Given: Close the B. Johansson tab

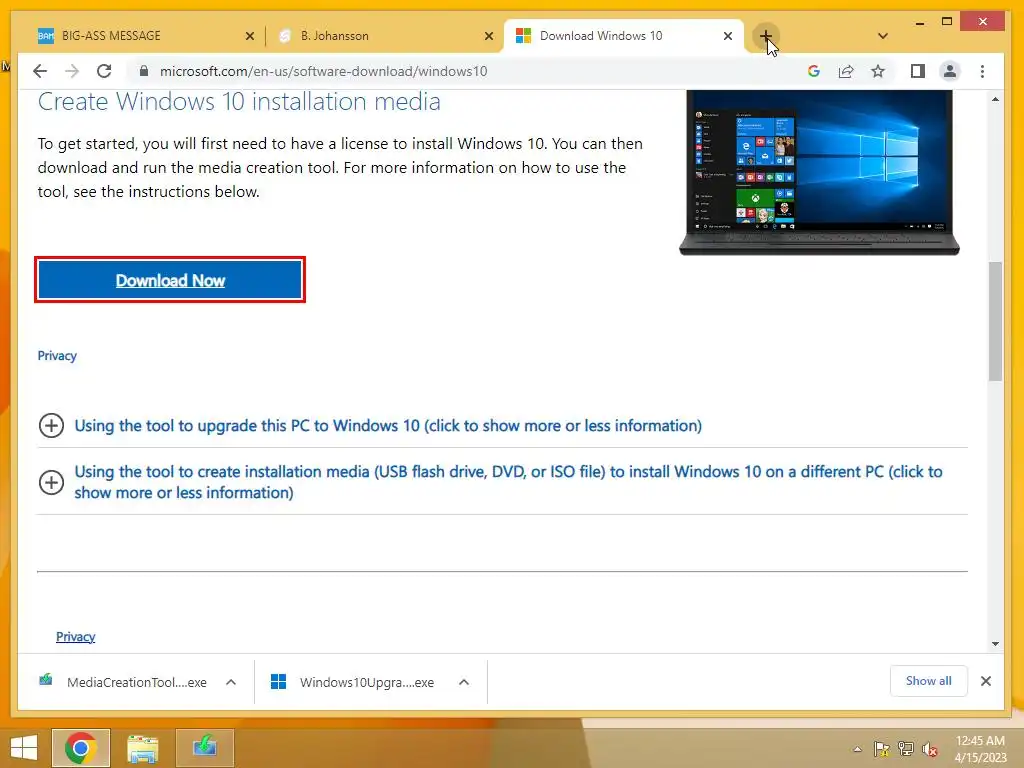Looking at the screenshot, I should (x=488, y=36).
